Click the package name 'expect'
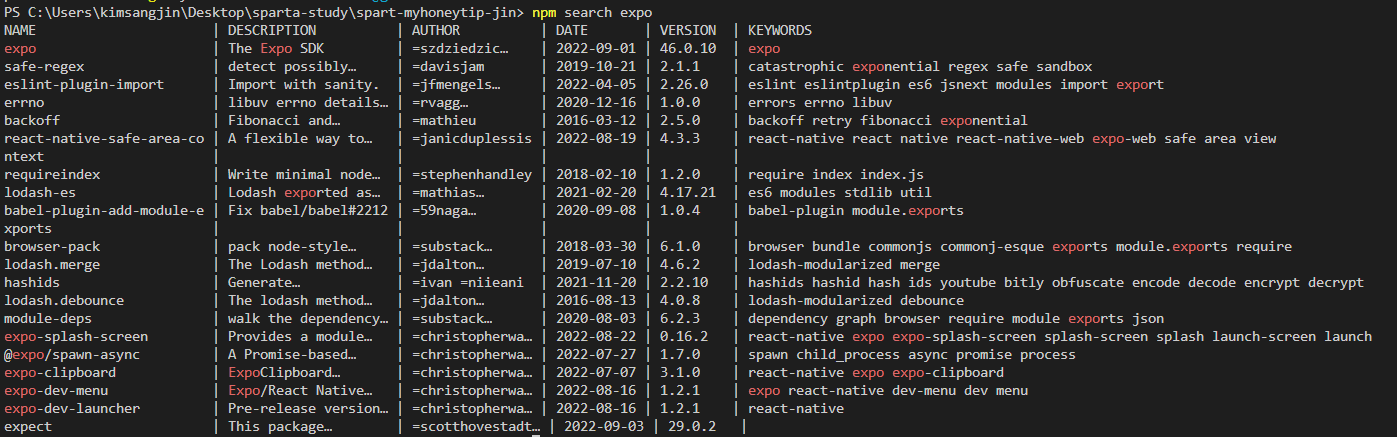Image resolution: width=1397 pixels, height=437 pixels. 28,426
